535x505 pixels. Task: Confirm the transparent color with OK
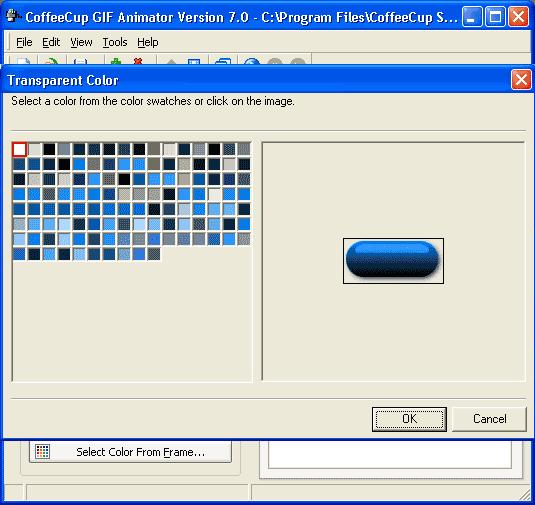[409, 419]
